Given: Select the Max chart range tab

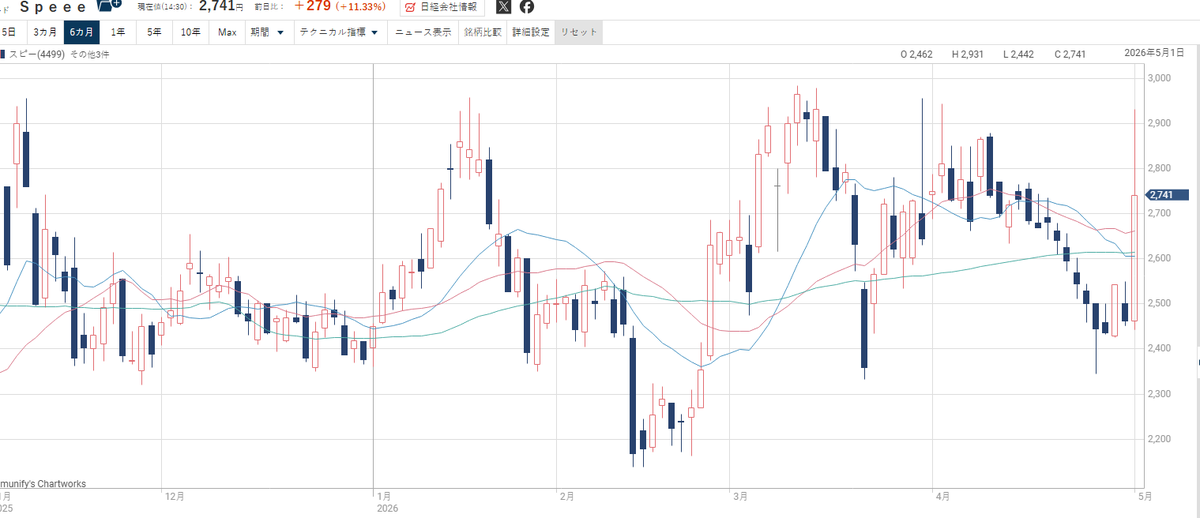Looking at the screenshot, I should coord(227,32).
